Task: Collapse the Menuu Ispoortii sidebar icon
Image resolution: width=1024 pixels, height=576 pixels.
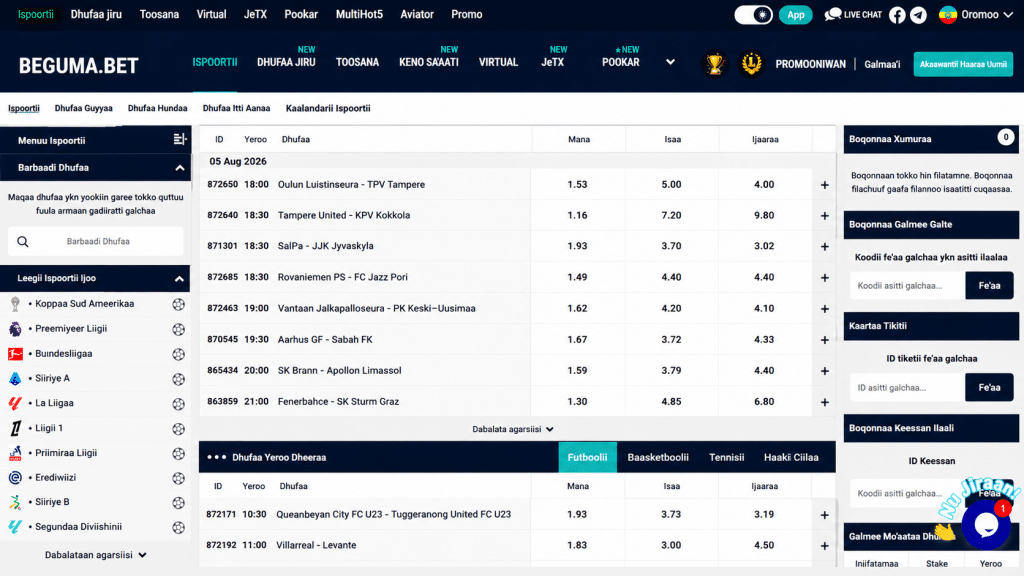Action: tap(180, 139)
